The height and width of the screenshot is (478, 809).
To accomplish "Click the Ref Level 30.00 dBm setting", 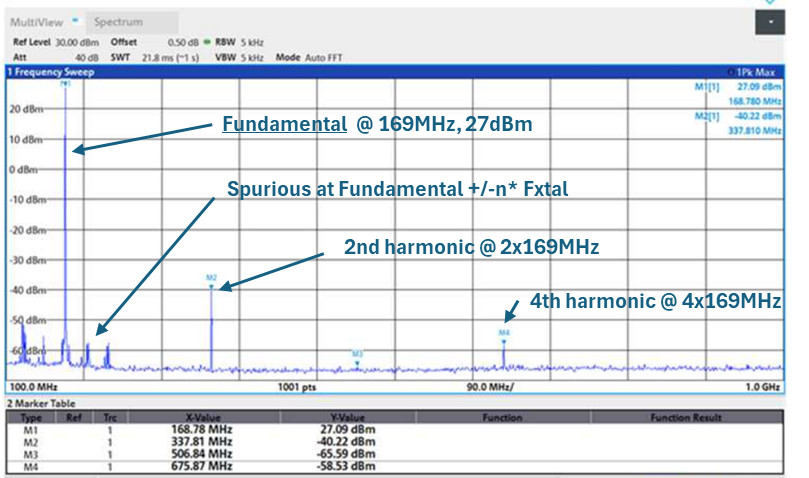I will pyautogui.click(x=55, y=44).
